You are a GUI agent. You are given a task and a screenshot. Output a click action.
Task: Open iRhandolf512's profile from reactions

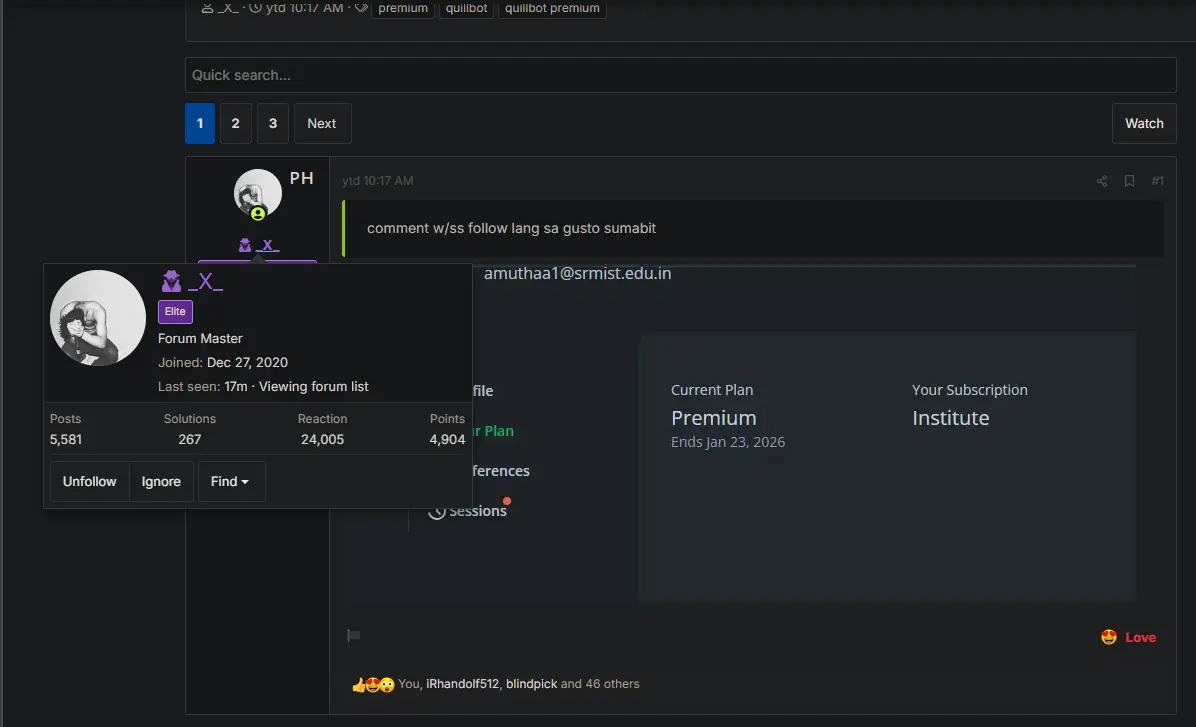pyautogui.click(x=462, y=684)
